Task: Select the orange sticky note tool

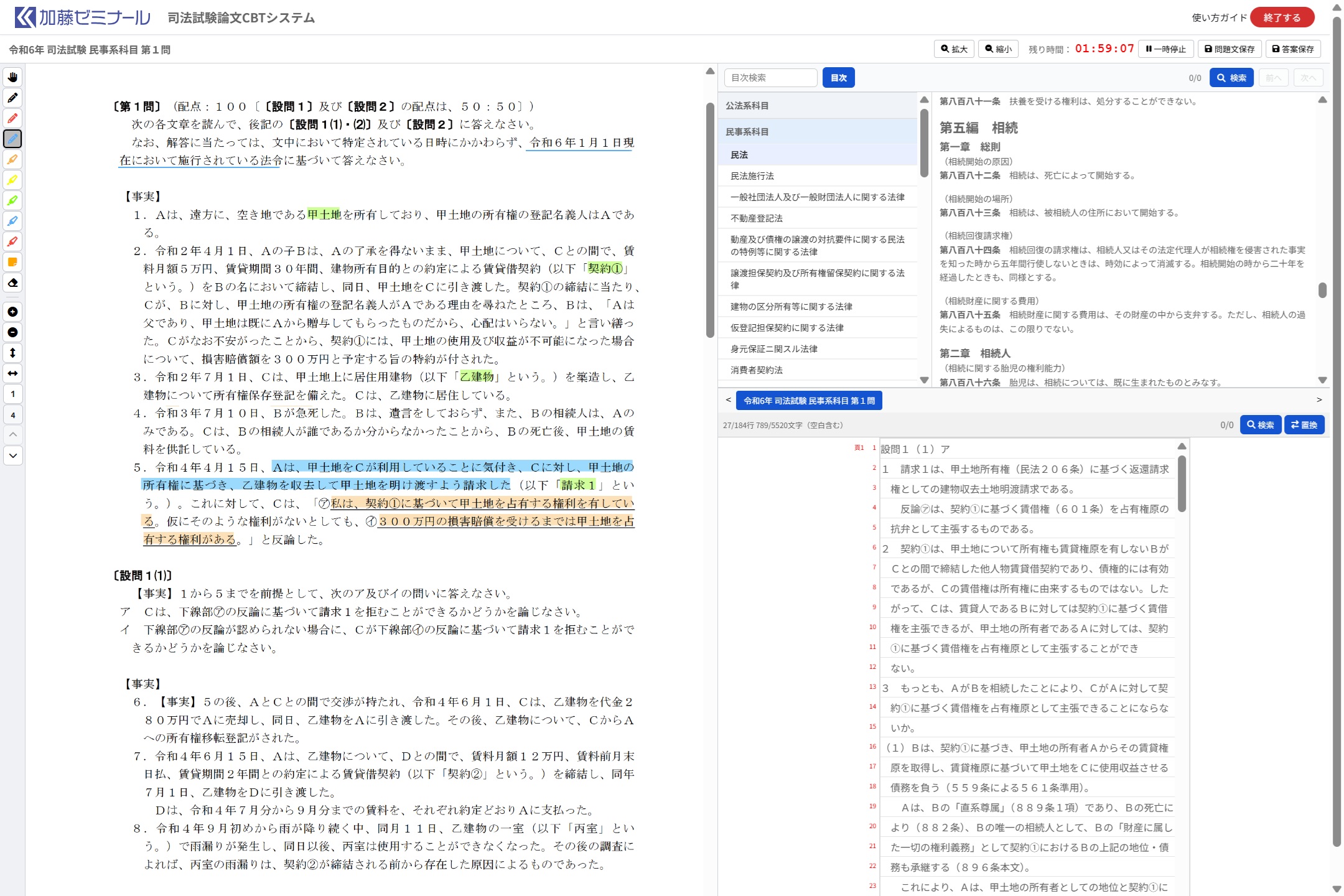Action: [12, 262]
